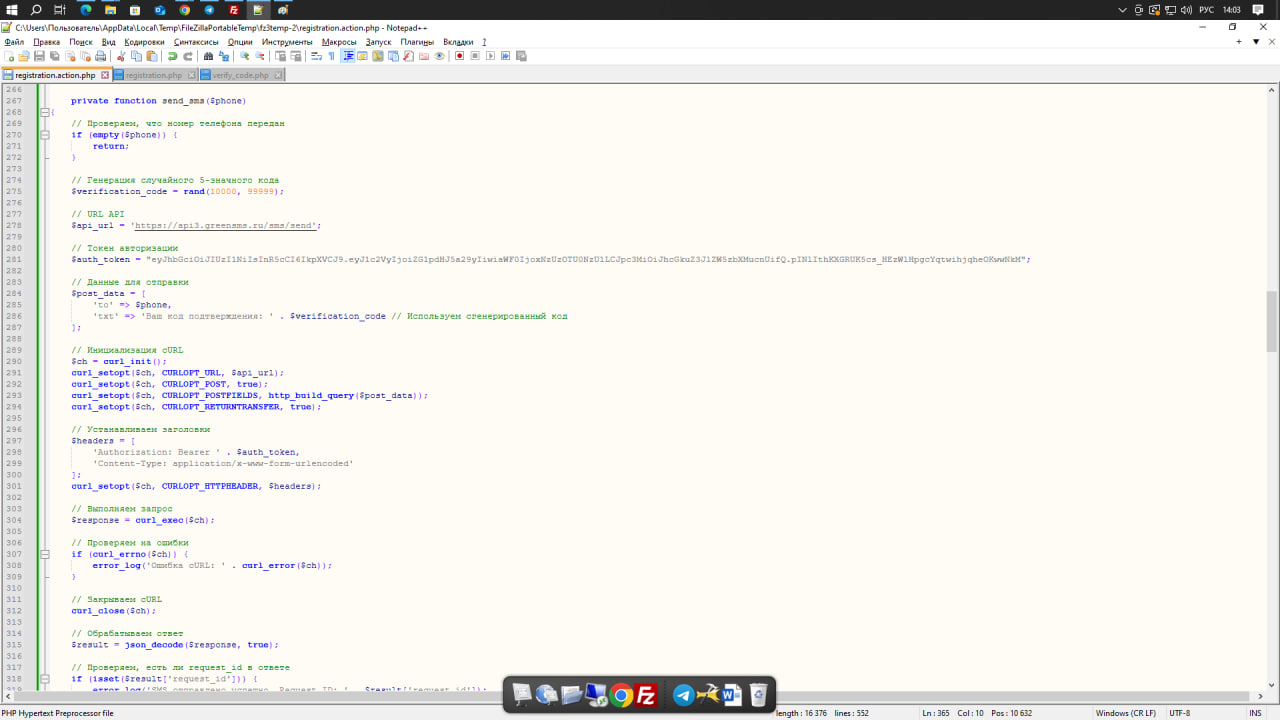The height and width of the screenshot is (720, 1280).
Task: Open Chrome from the Windows taskbar
Action: [x=185, y=9]
